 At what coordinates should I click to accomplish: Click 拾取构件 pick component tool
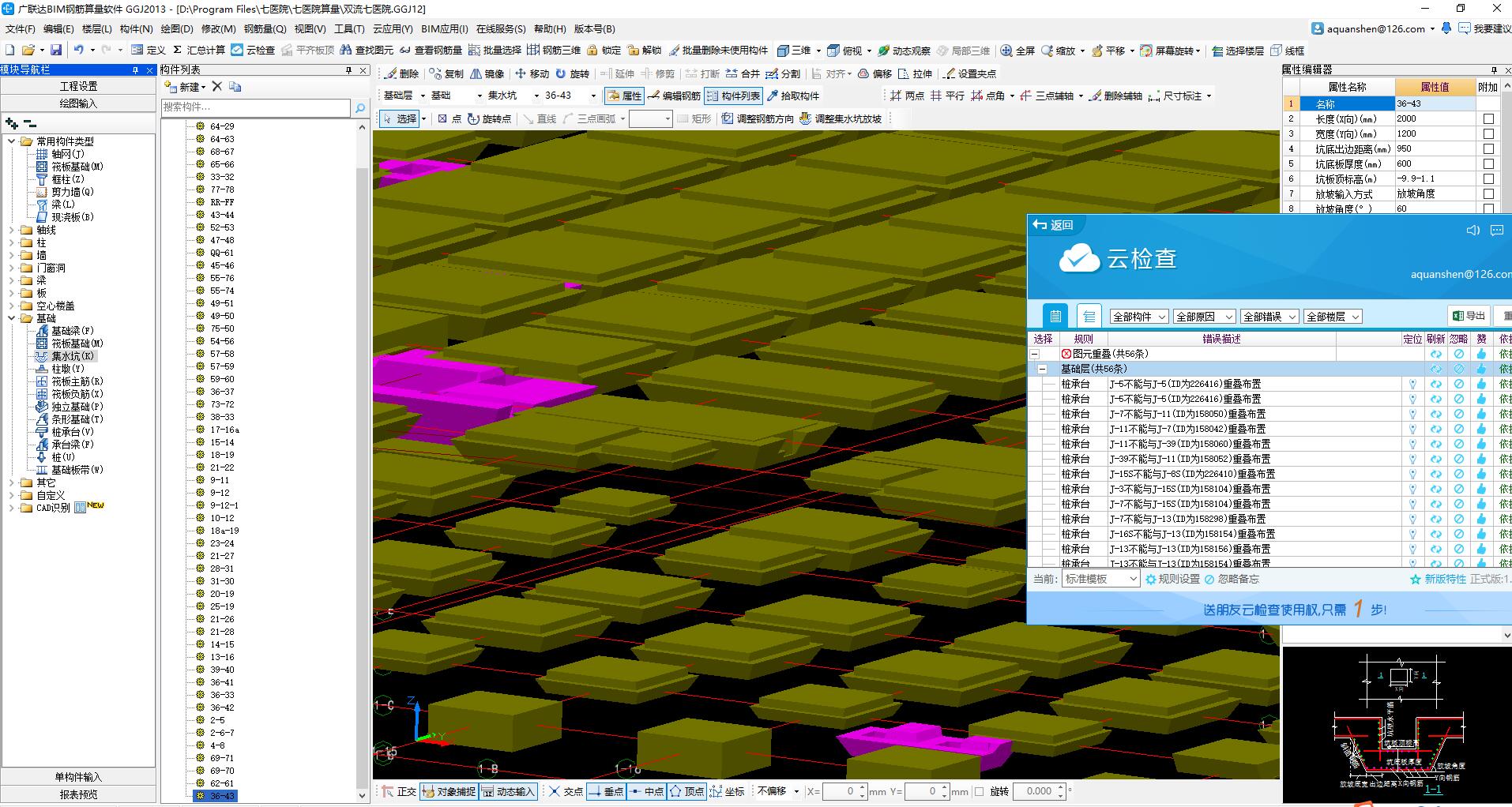click(792, 96)
